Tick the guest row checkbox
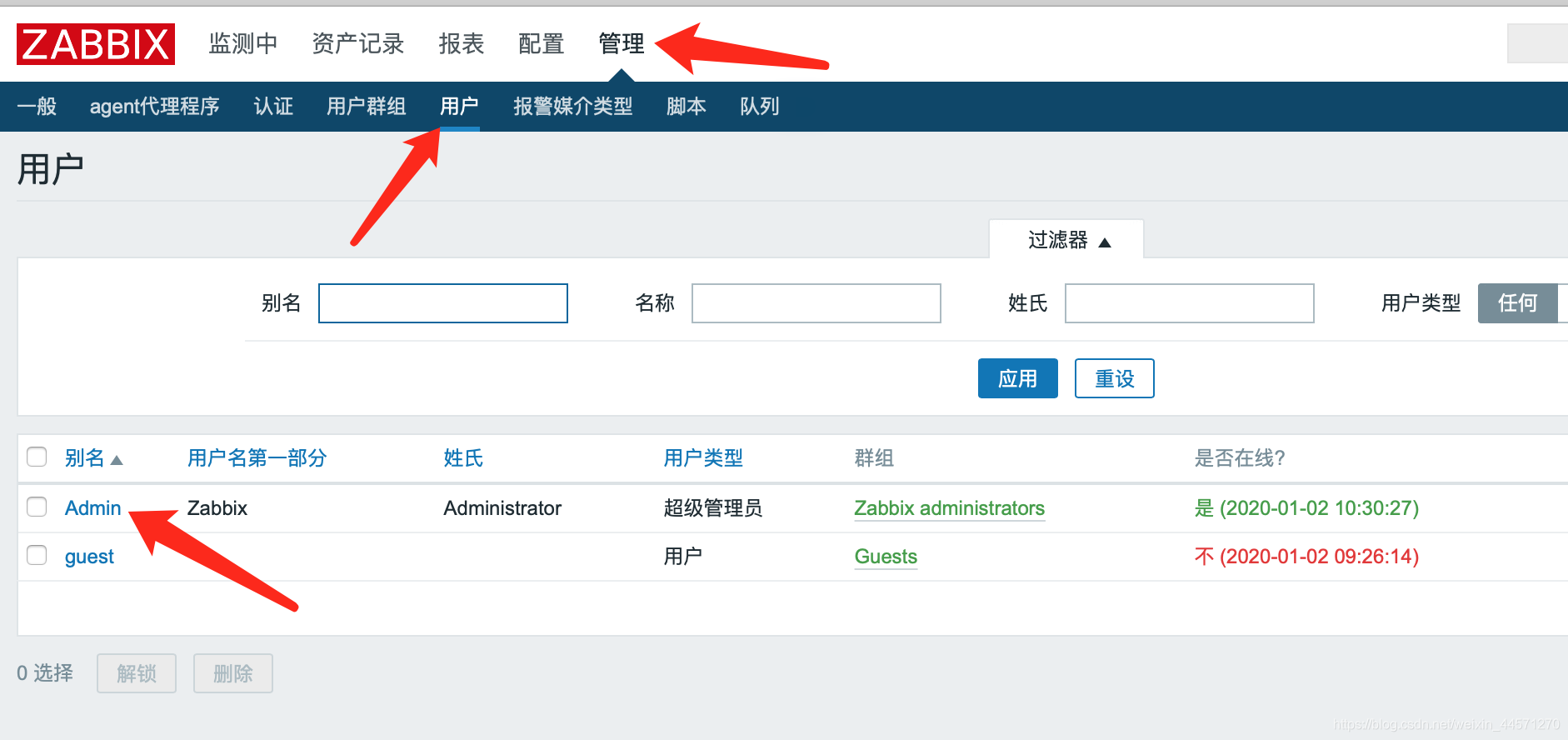 click(x=37, y=555)
